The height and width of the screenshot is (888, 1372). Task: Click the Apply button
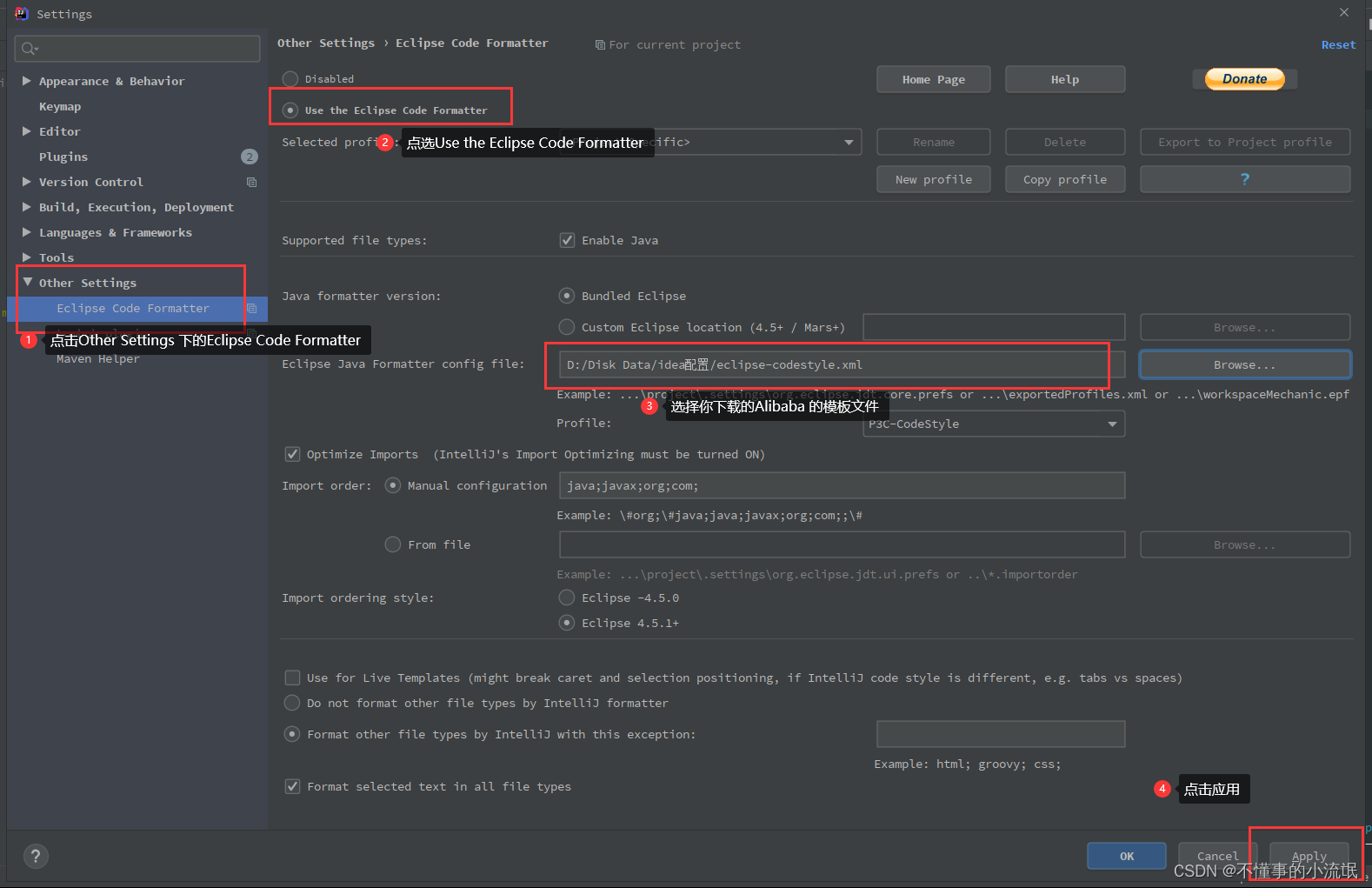(1309, 856)
